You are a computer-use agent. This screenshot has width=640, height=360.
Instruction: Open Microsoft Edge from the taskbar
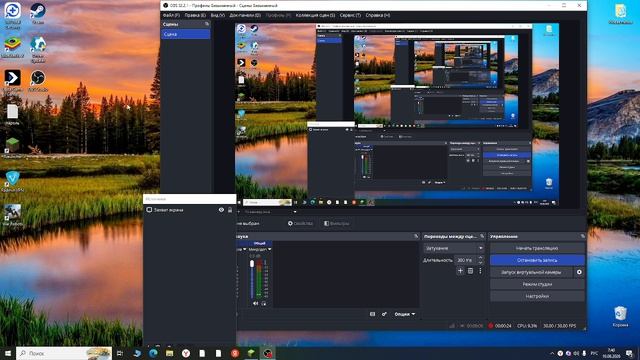pyautogui.click(x=153, y=353)
